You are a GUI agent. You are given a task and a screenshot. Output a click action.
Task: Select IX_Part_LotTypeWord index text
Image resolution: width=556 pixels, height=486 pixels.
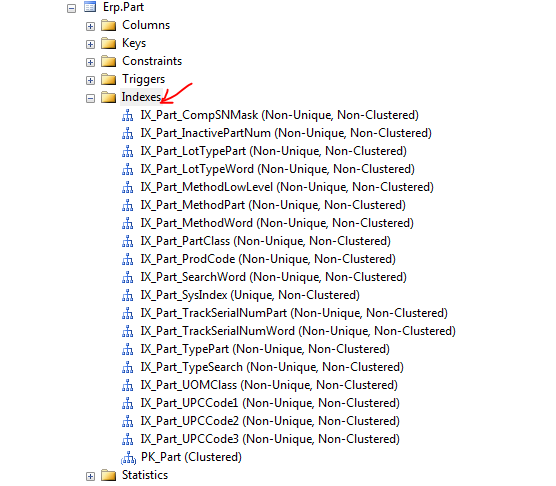point(278,169)
